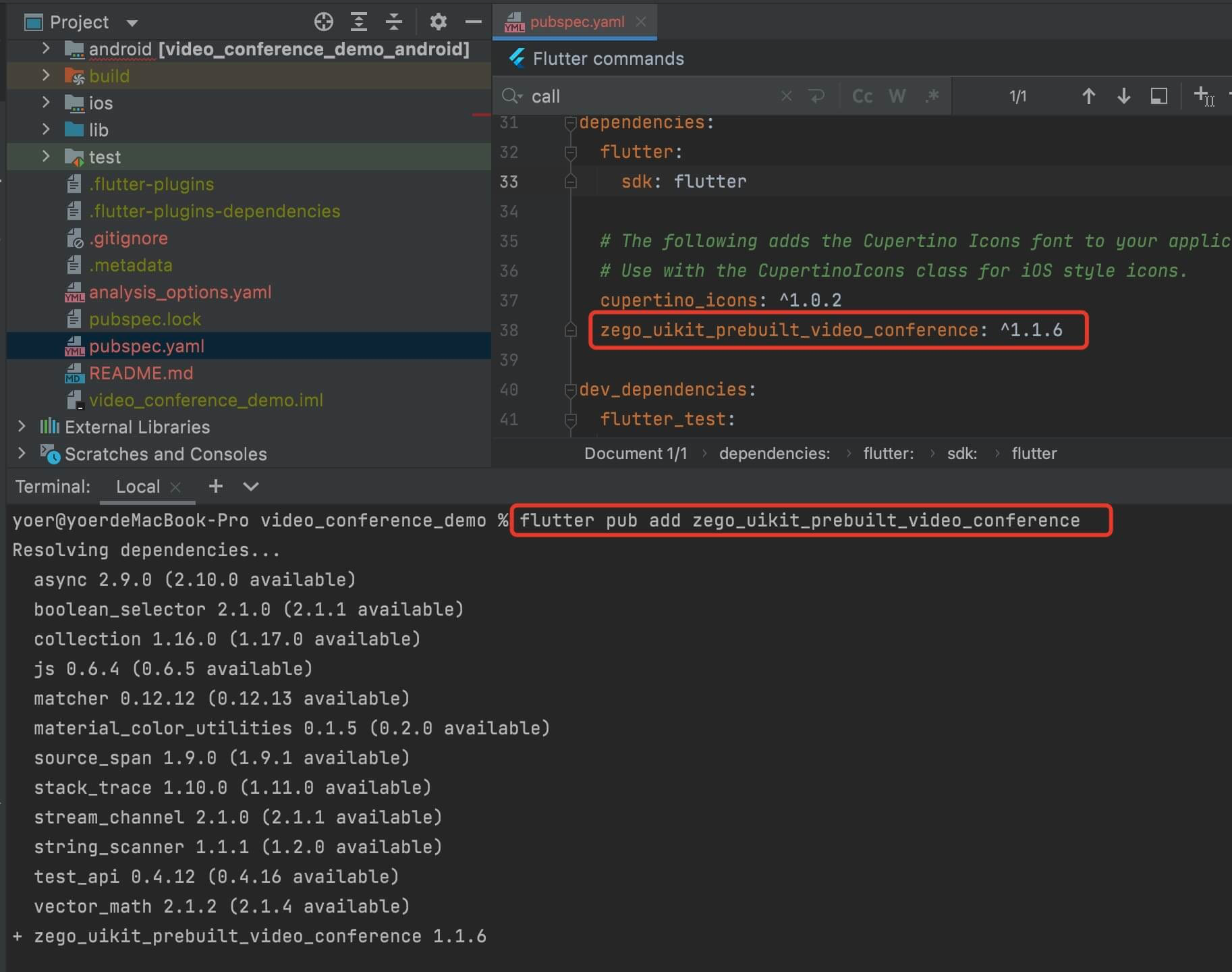
Task: Expand the lib folder
Action: 46,130
